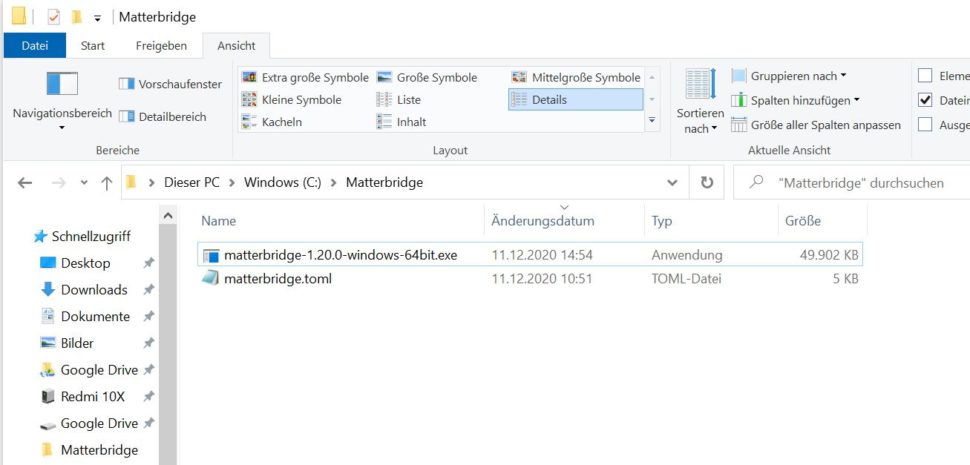The image size is (970, 465).
Task: Select the Details layout option
Action: [575, 100]
